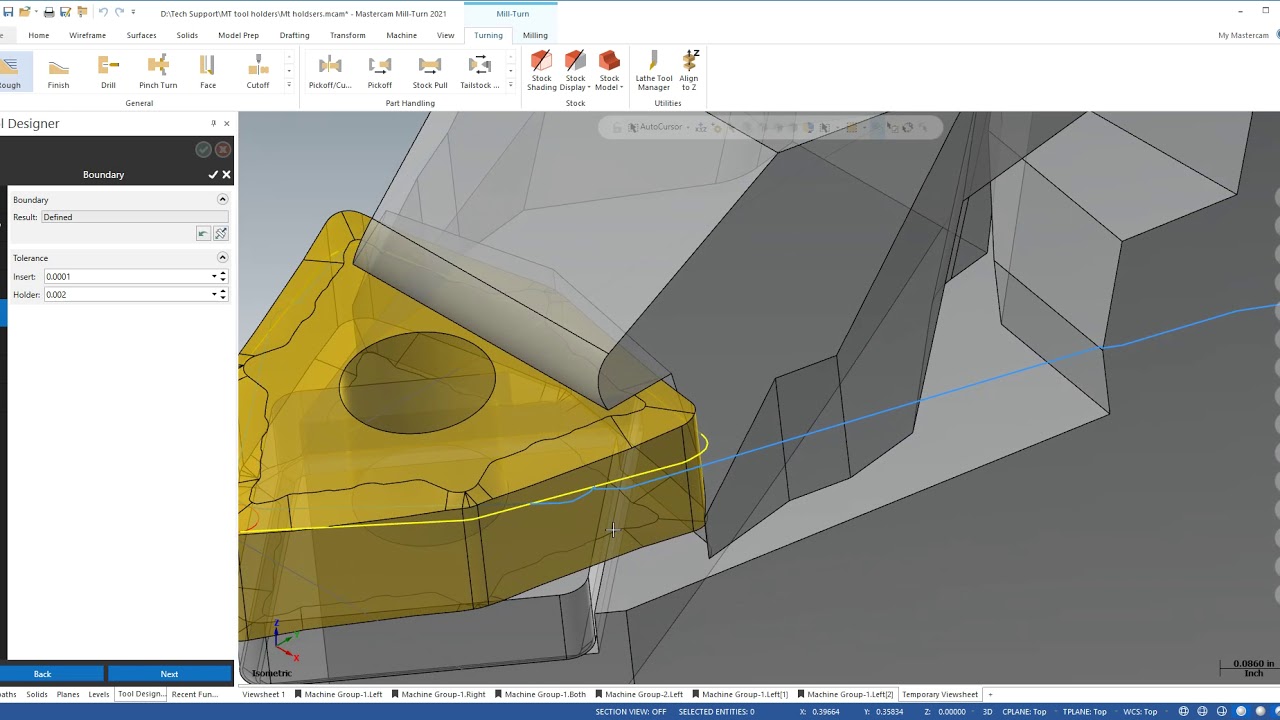Open the Insert tolerance dropdown
The width and height of the screenshot is (1280, 720).
[x=214, y=276]
